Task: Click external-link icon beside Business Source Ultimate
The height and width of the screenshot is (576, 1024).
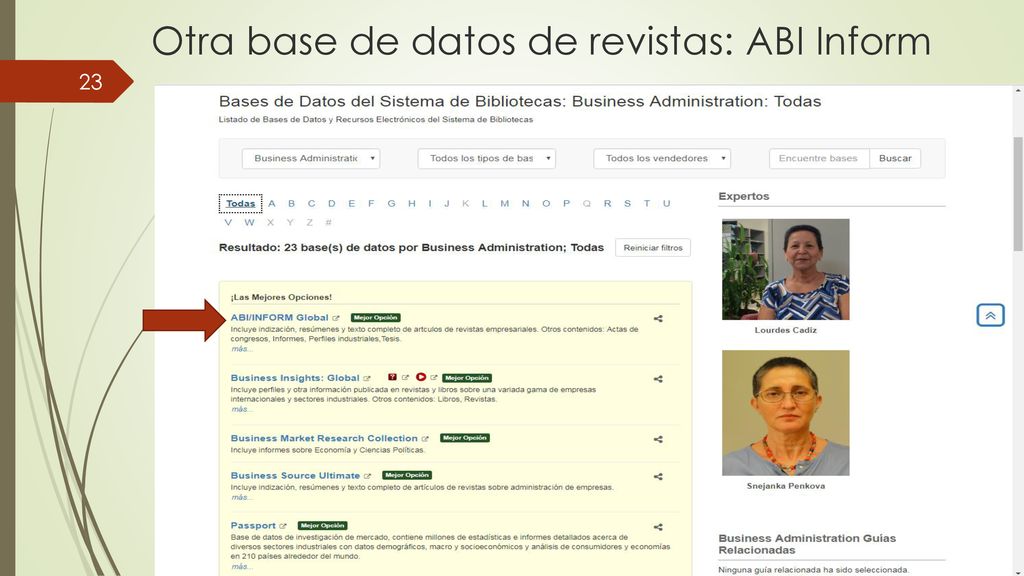Action: (x=368, y=476)
